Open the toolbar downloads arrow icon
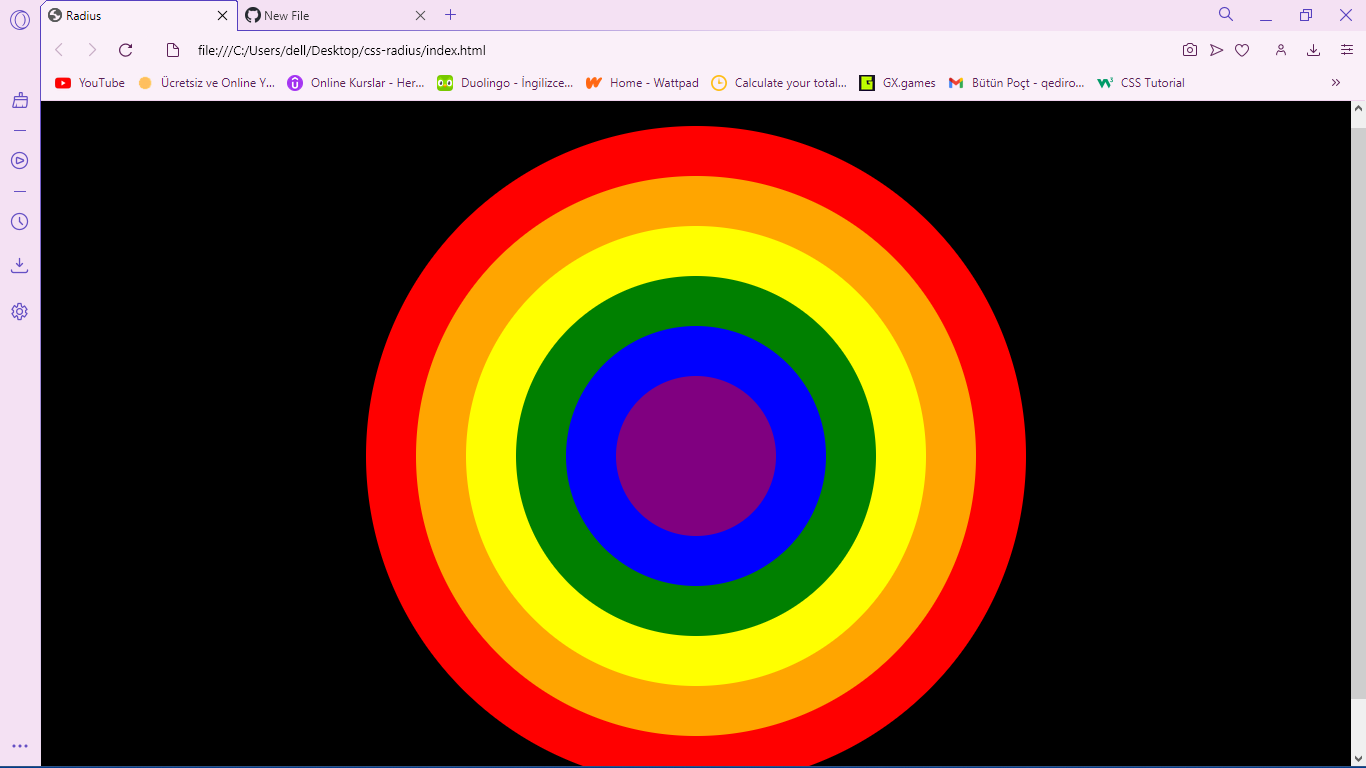 pos(1314,50)
